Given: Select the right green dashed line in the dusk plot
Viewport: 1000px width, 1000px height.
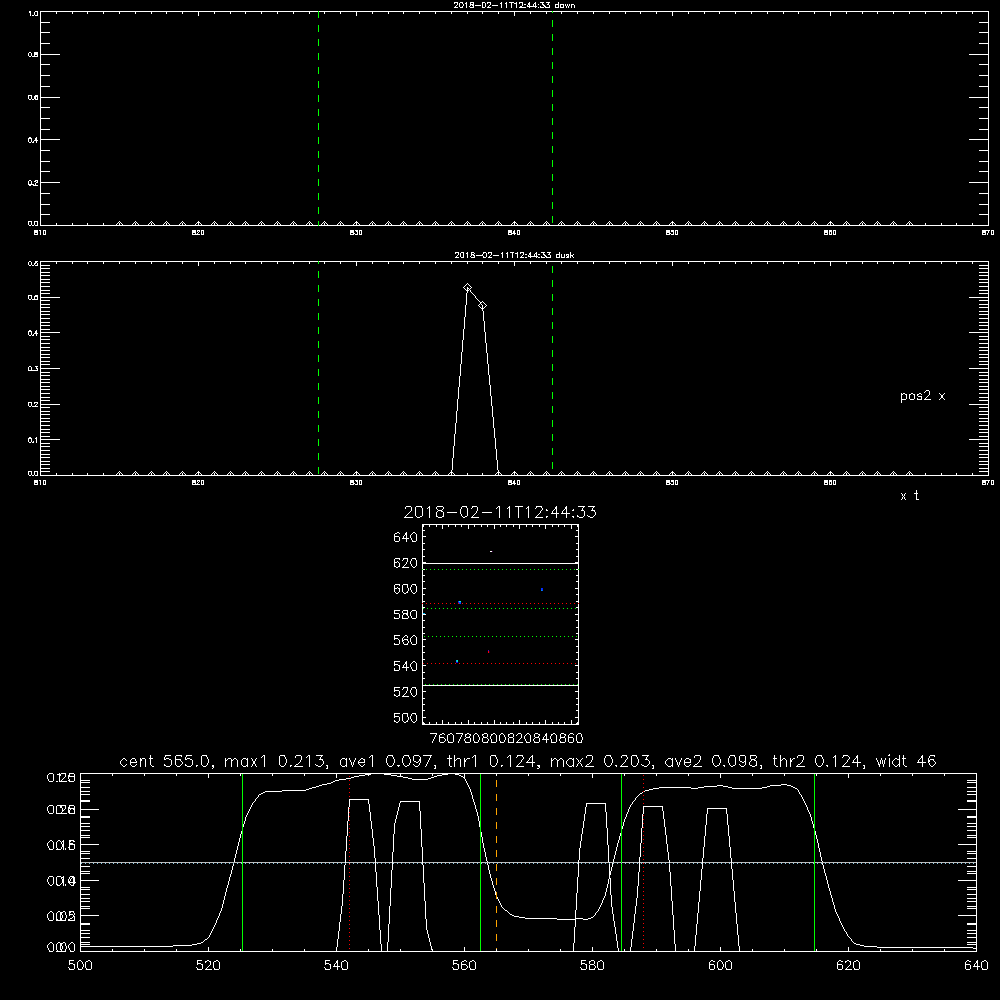Looking at the screenshot, I should 552,369.
